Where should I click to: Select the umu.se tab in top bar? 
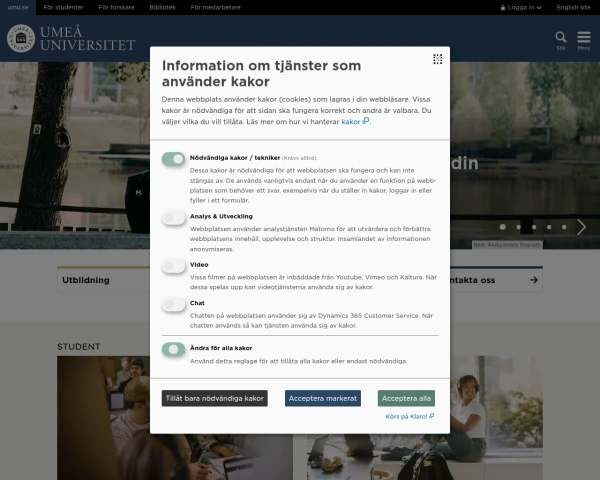click(18, 7)
